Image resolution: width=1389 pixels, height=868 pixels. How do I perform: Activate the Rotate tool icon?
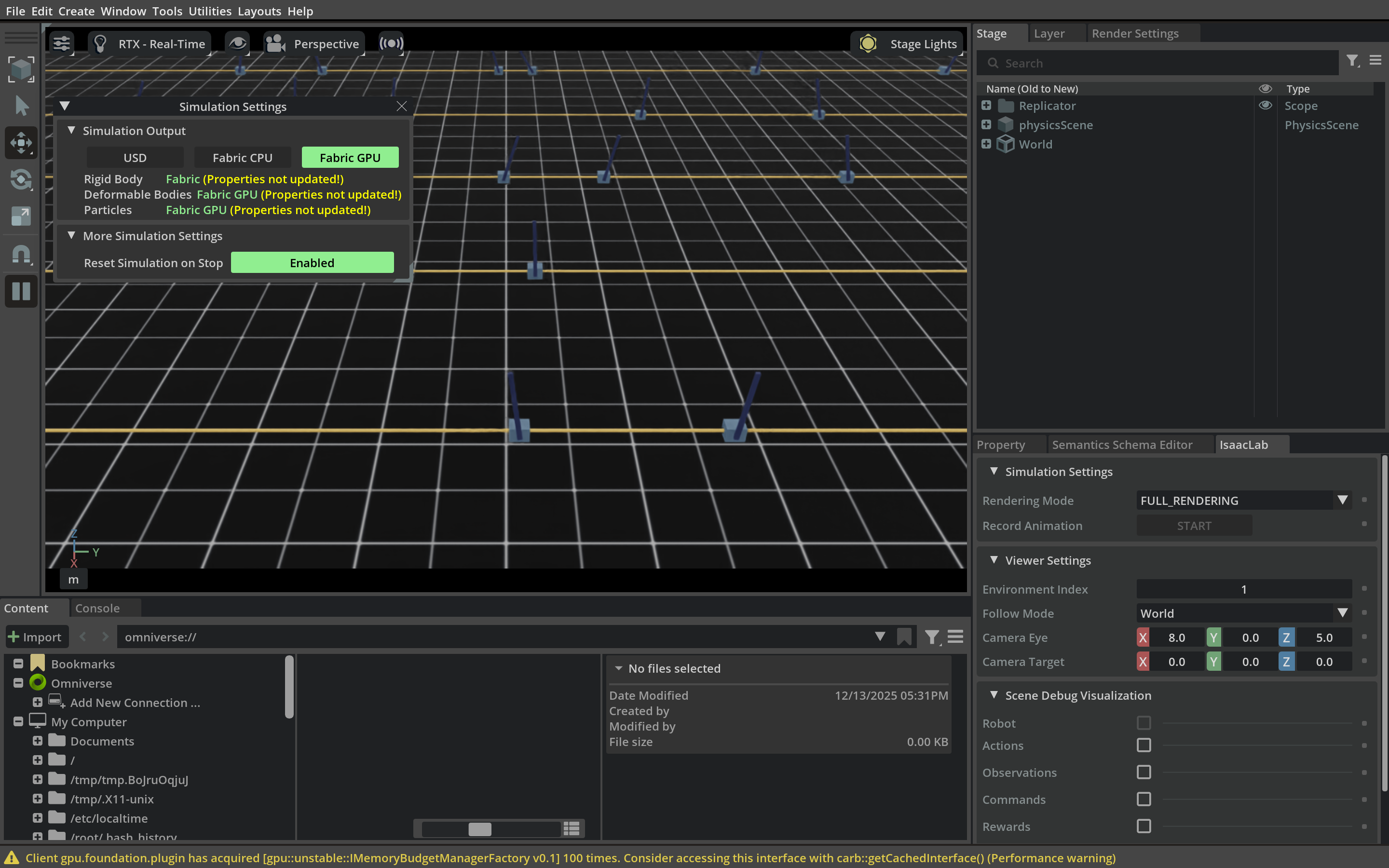click(x=21, y=180)
